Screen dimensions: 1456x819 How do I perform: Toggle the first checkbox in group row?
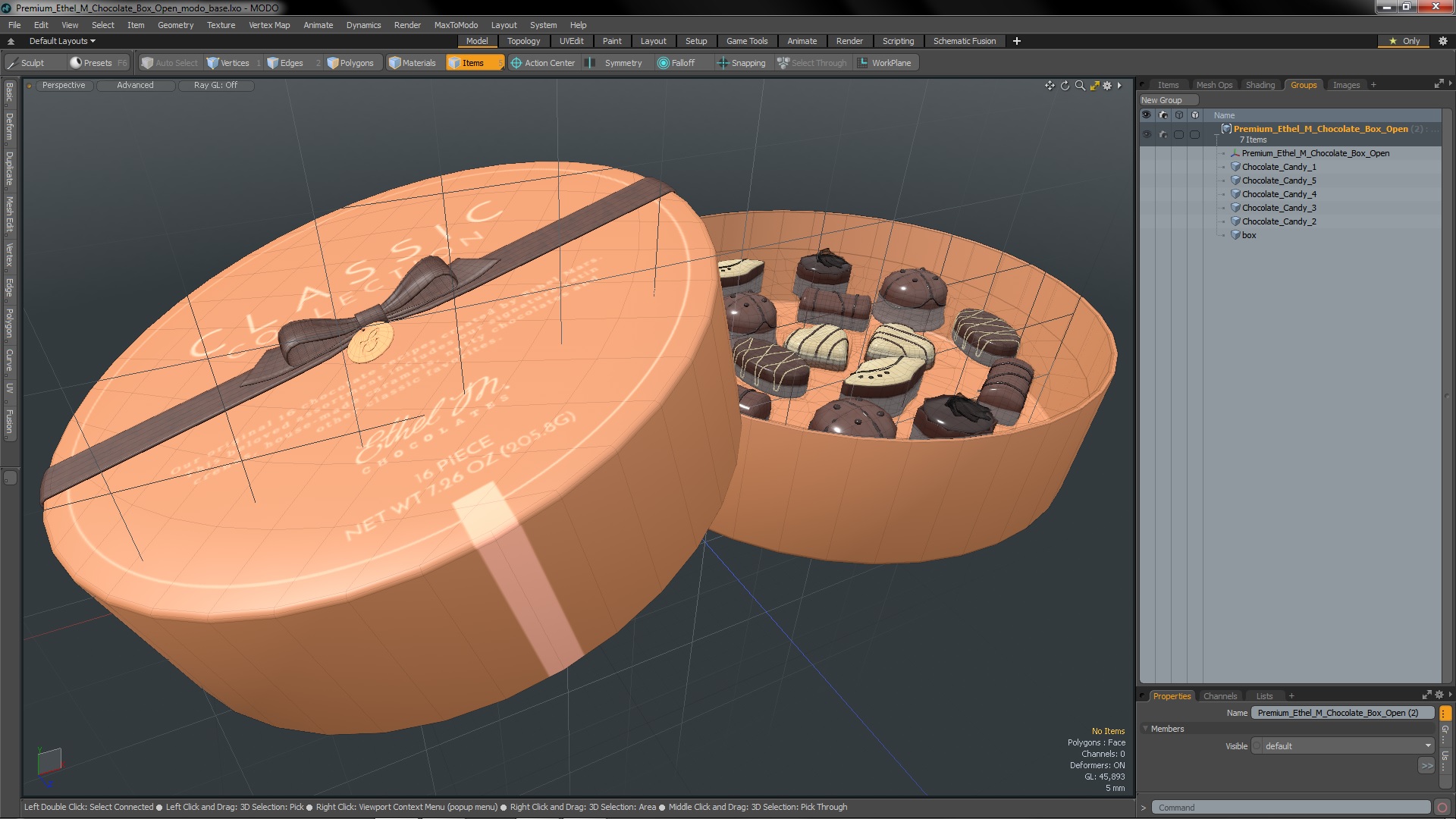pyautogui.click(x=1178, y=134)
